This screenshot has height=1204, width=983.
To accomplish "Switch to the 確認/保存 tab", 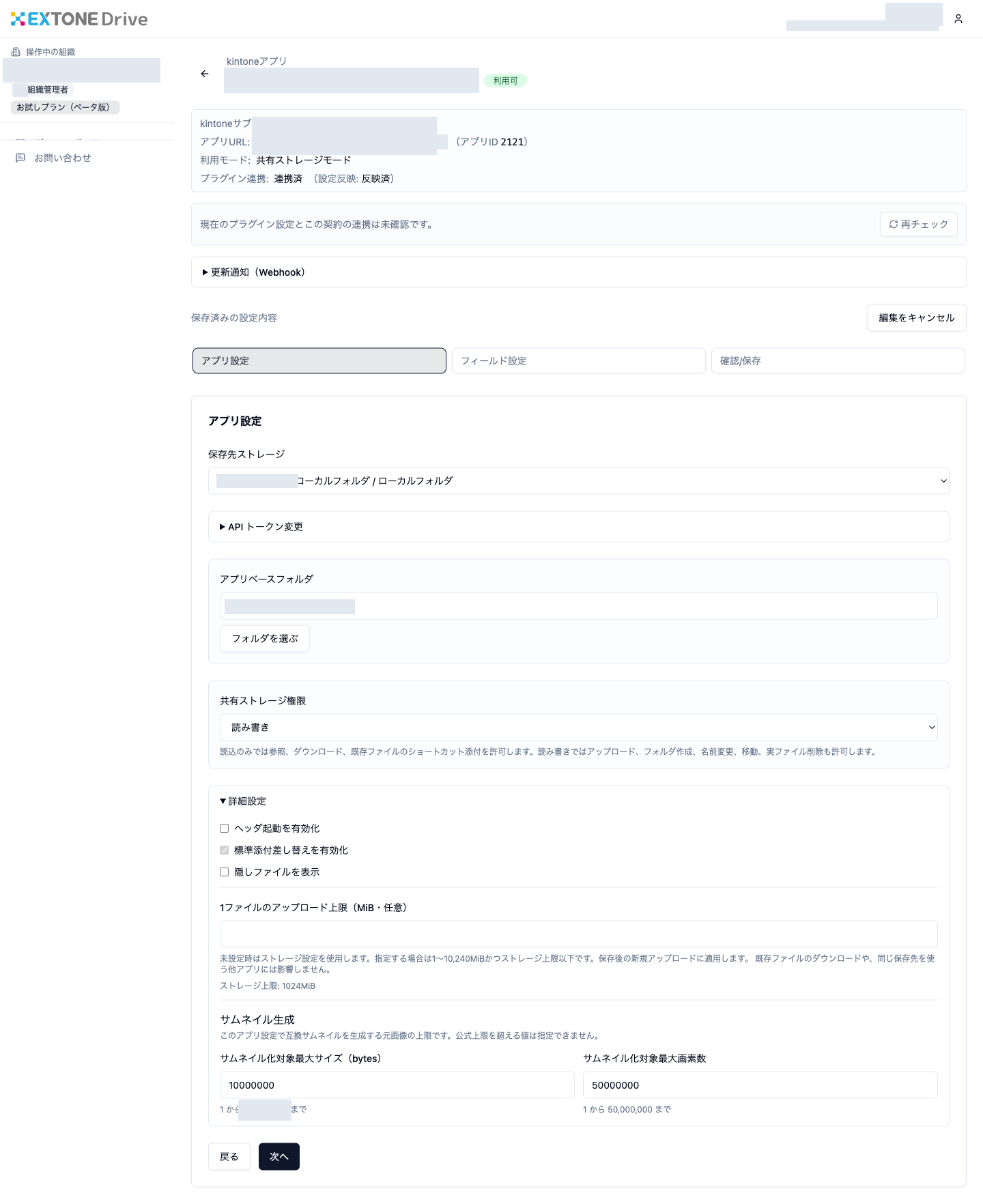I will tap(838, 361).
